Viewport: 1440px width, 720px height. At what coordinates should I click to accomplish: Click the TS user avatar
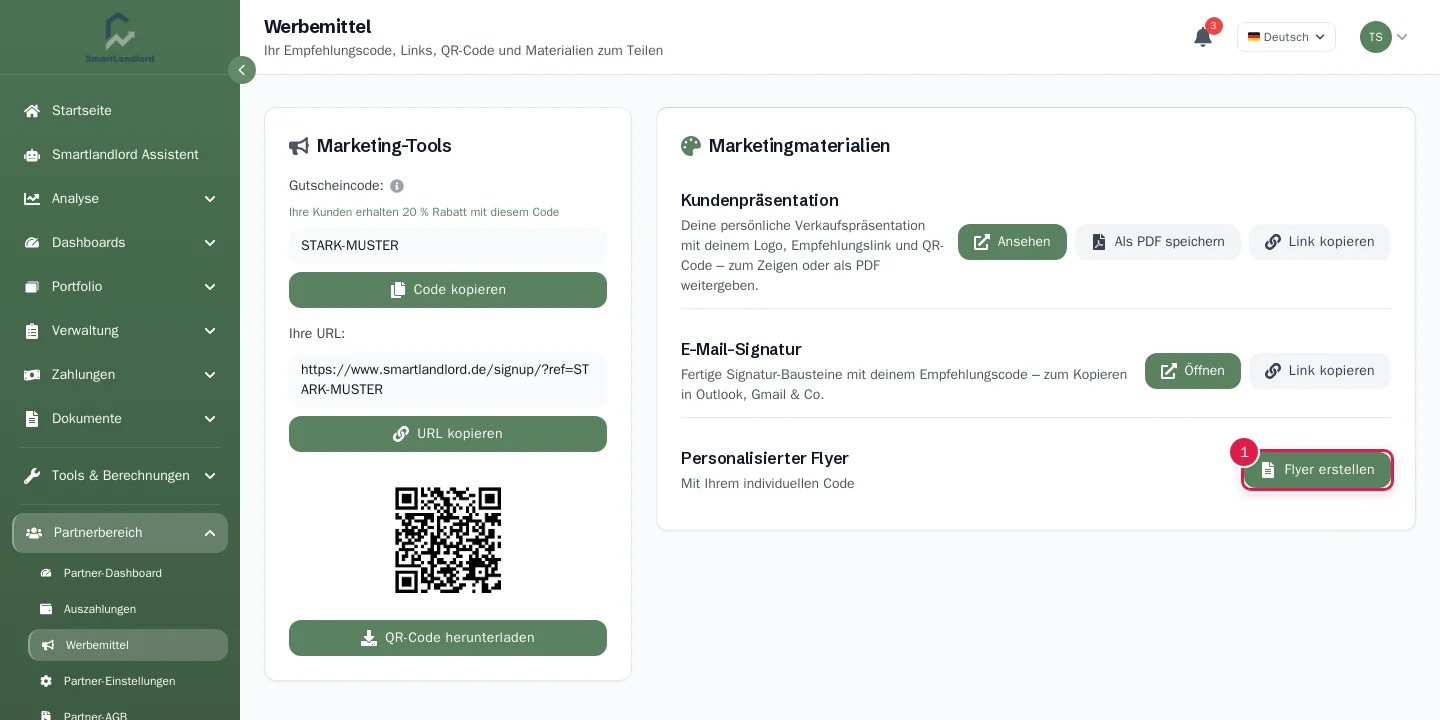1376,37
